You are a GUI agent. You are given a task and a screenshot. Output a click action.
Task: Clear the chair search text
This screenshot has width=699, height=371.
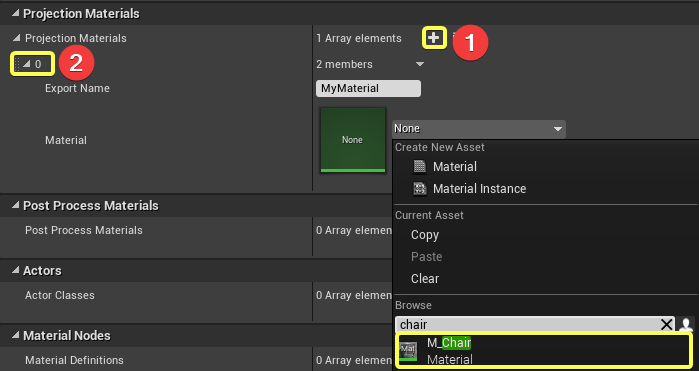click(x=666, y=324)
